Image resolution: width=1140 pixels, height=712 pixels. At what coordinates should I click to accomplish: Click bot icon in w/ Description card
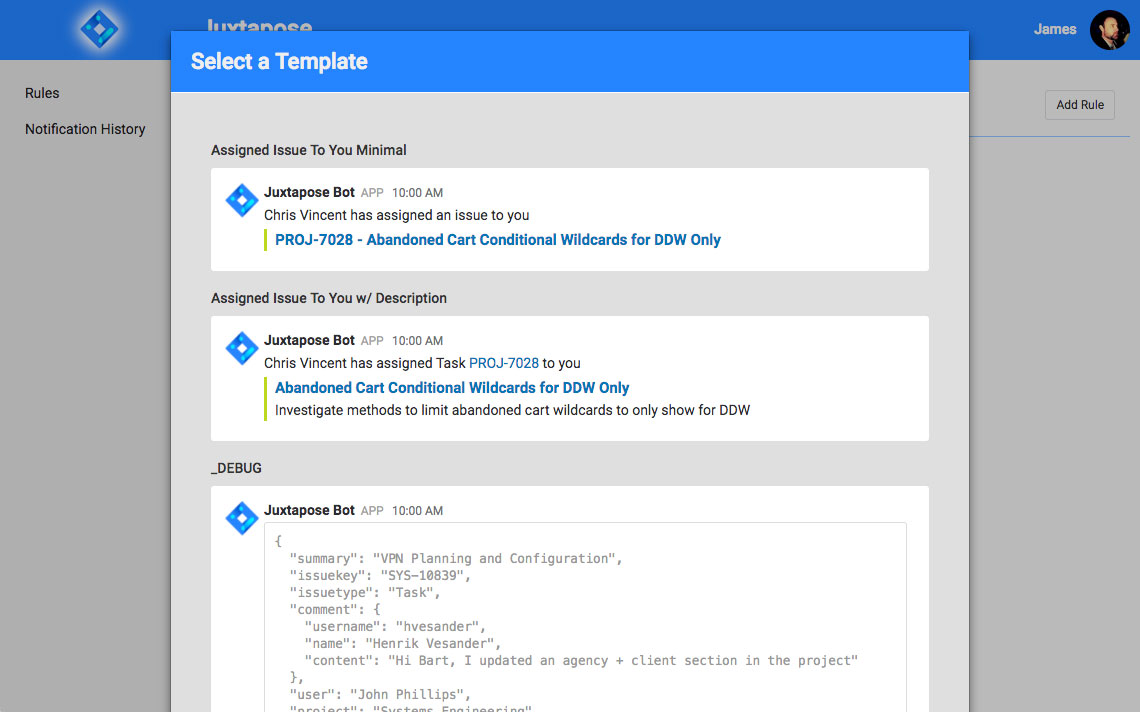pyautogui.click(x=242, y=348)
